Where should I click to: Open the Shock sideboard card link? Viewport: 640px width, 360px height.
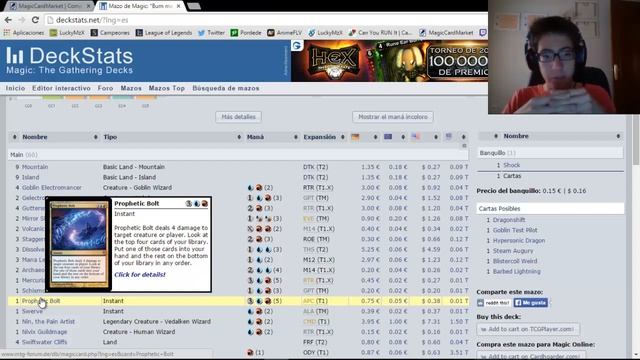pyautogui.click(x=511, y=165)
